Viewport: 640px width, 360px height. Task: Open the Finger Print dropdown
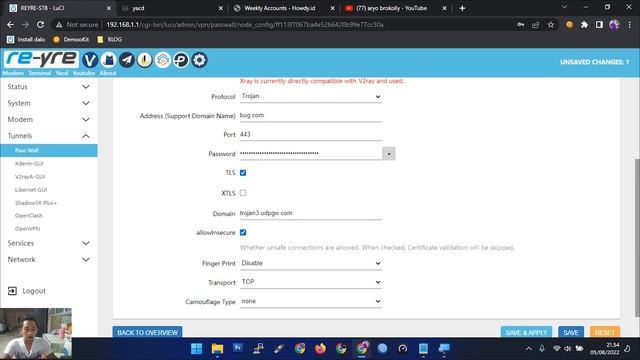311,263
